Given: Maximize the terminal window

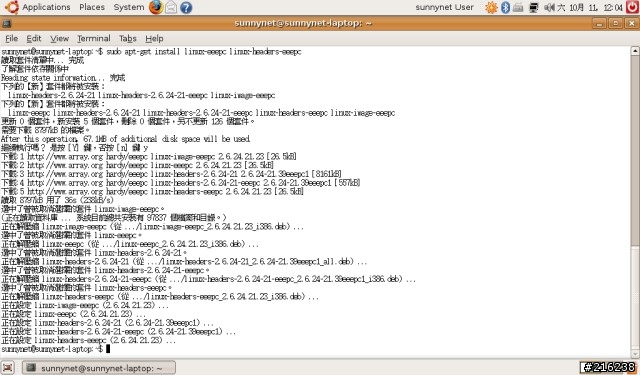Looking at the screenshot, I should tap(616, 23).
